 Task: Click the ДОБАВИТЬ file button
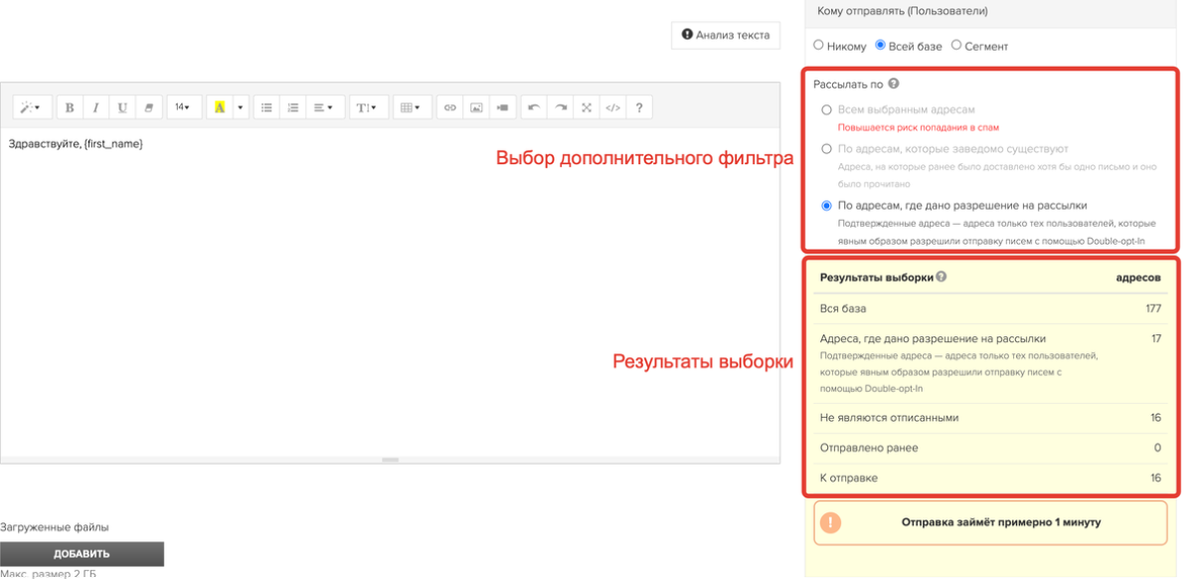pyautogui.click(x=82, y=554)
